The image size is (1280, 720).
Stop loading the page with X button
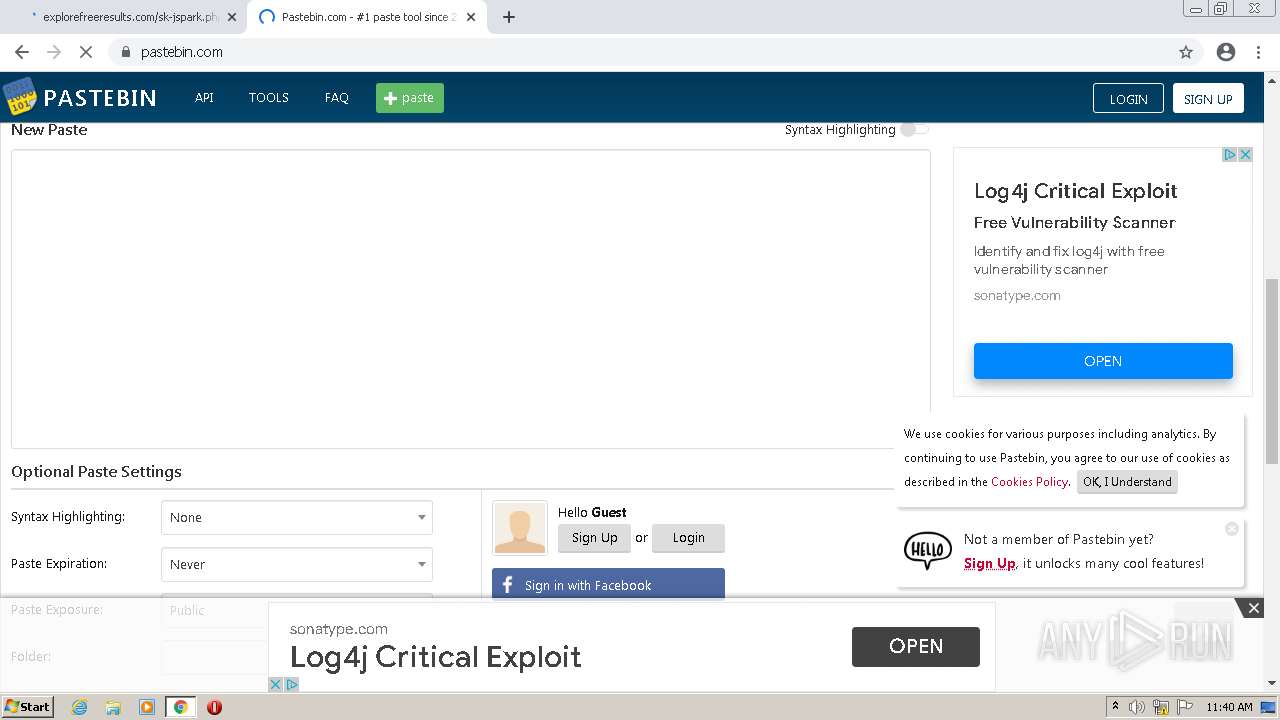(86, 52)
